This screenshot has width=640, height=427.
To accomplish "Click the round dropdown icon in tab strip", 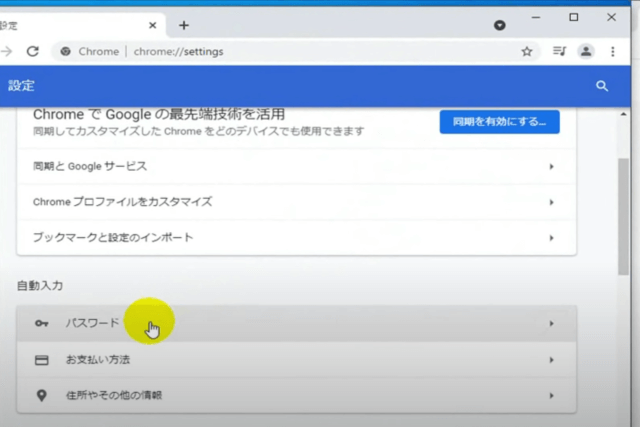I will [x=500, y=25].
